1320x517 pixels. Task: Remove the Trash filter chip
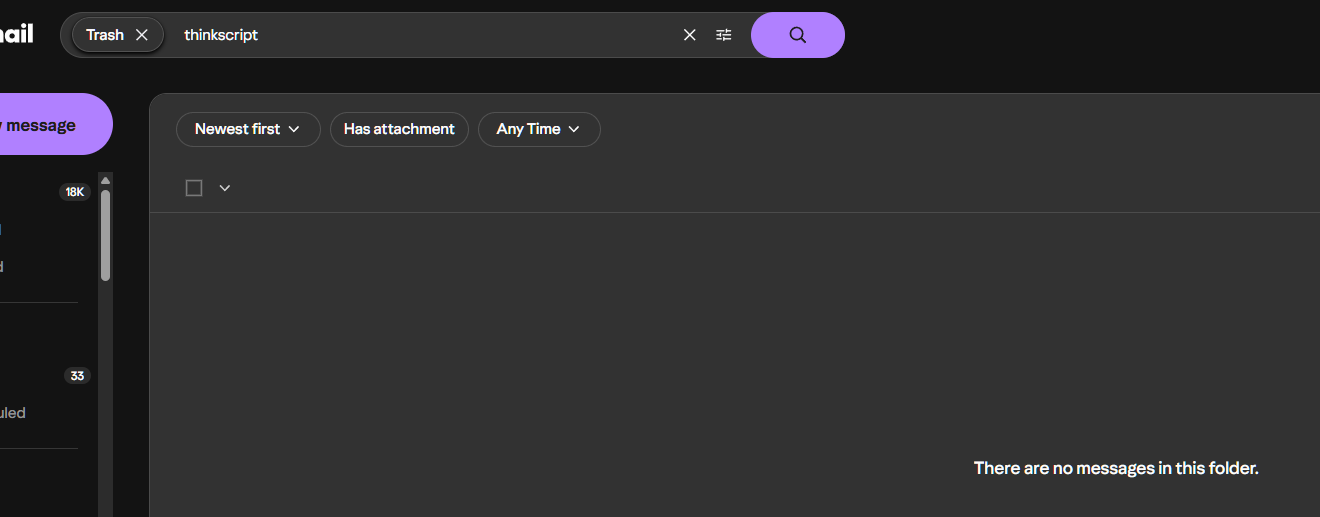(142, 35)
